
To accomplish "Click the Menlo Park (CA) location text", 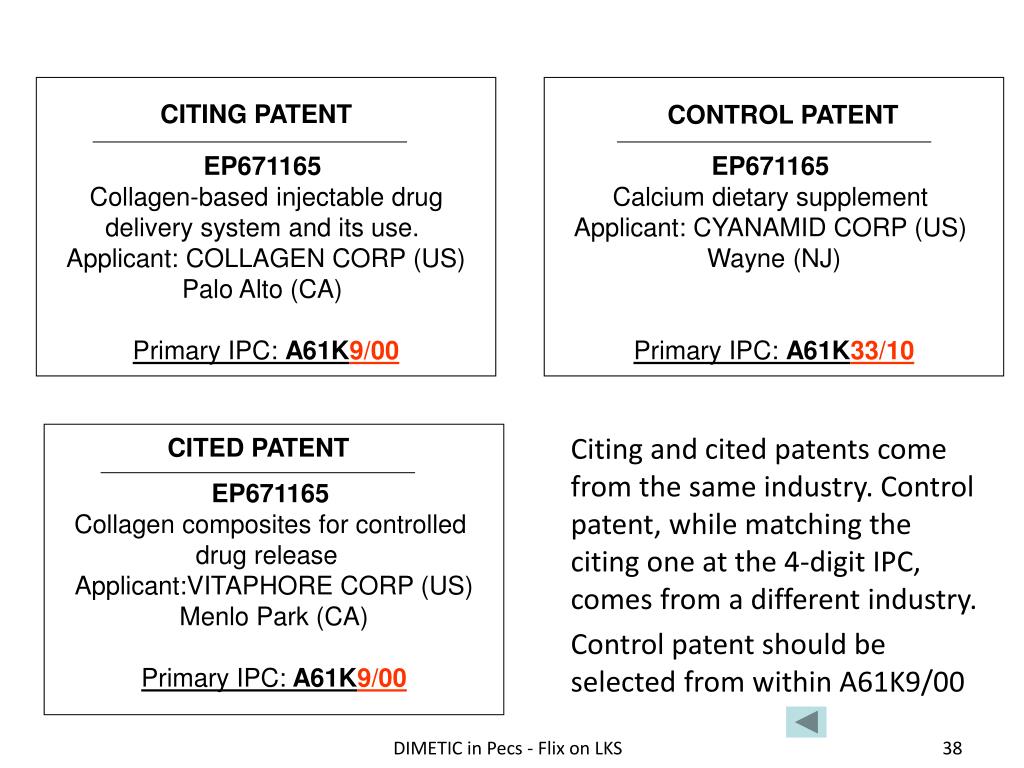I will click(x=274, y=617).
